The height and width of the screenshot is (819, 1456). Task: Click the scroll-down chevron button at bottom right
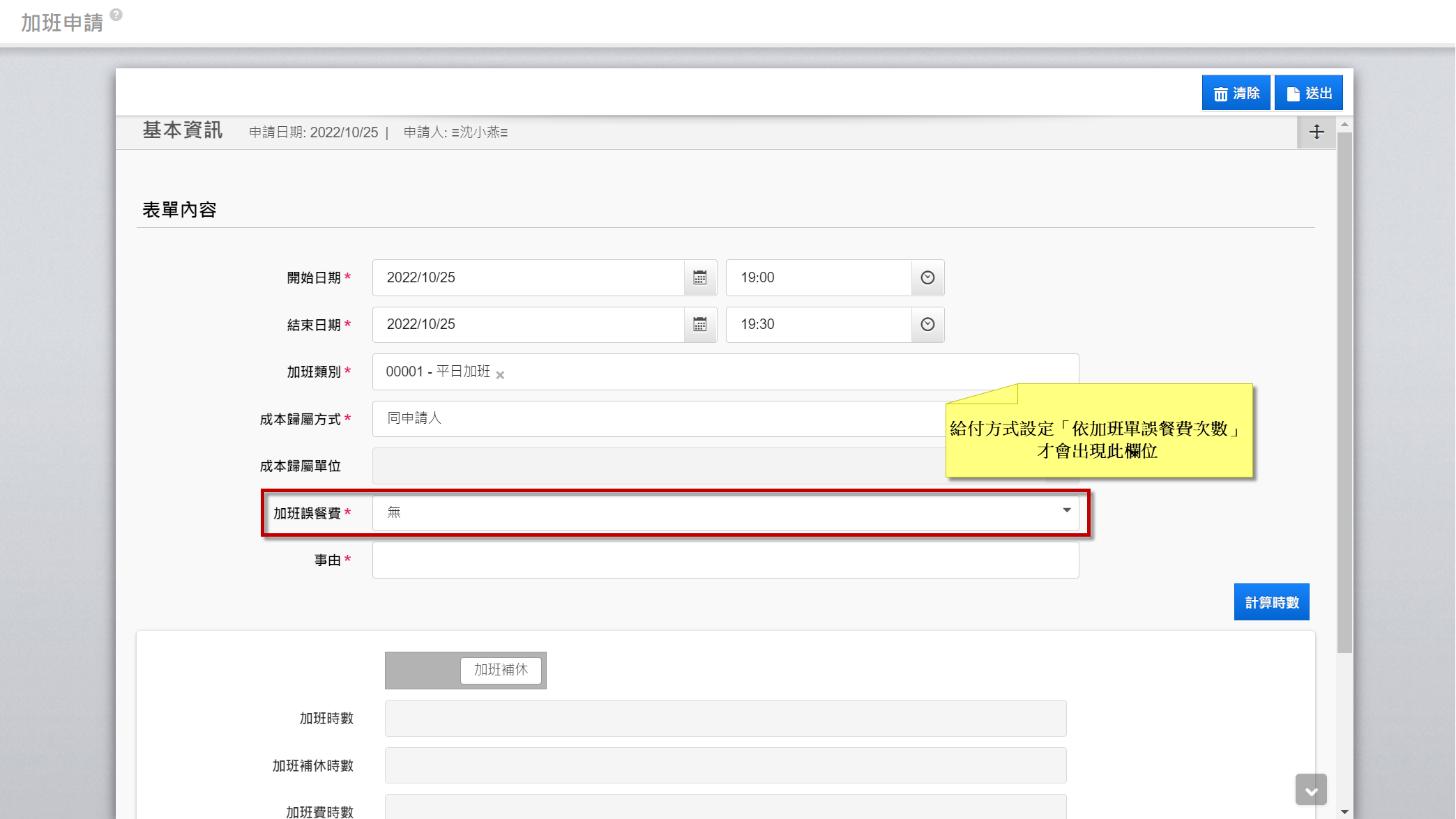point(1311,790)
